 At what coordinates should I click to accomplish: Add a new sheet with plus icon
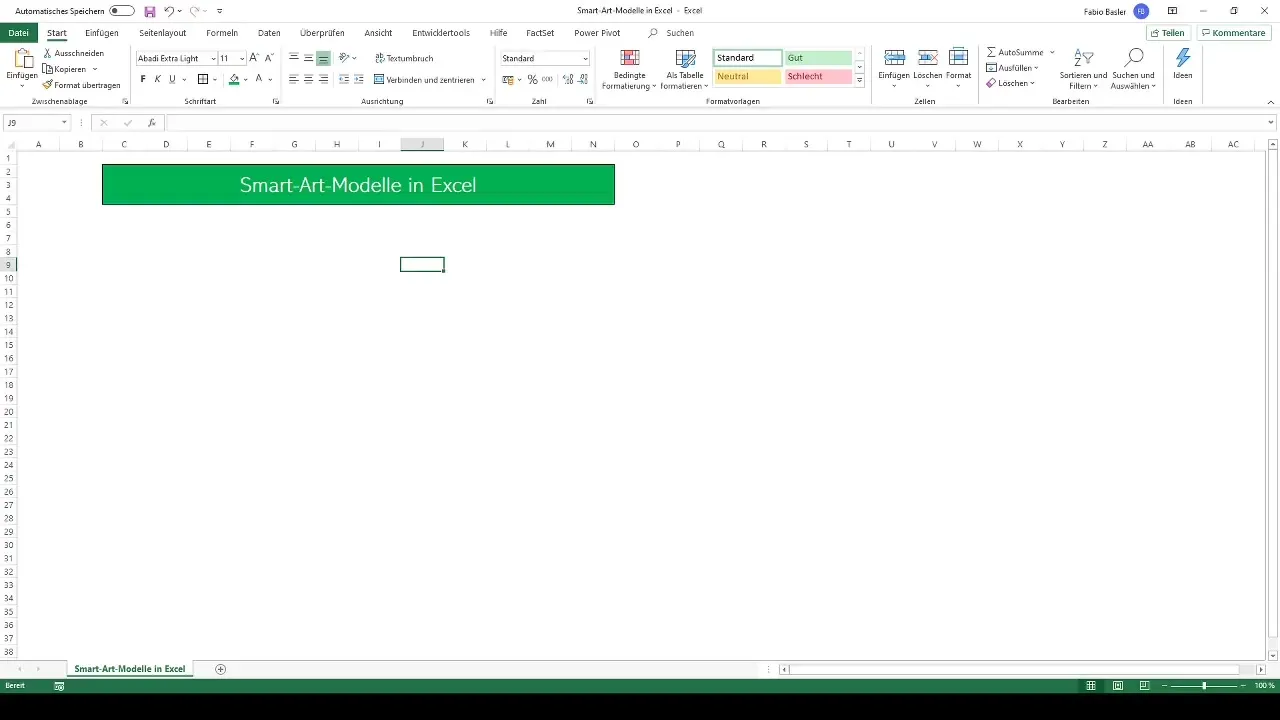point(221,669)
